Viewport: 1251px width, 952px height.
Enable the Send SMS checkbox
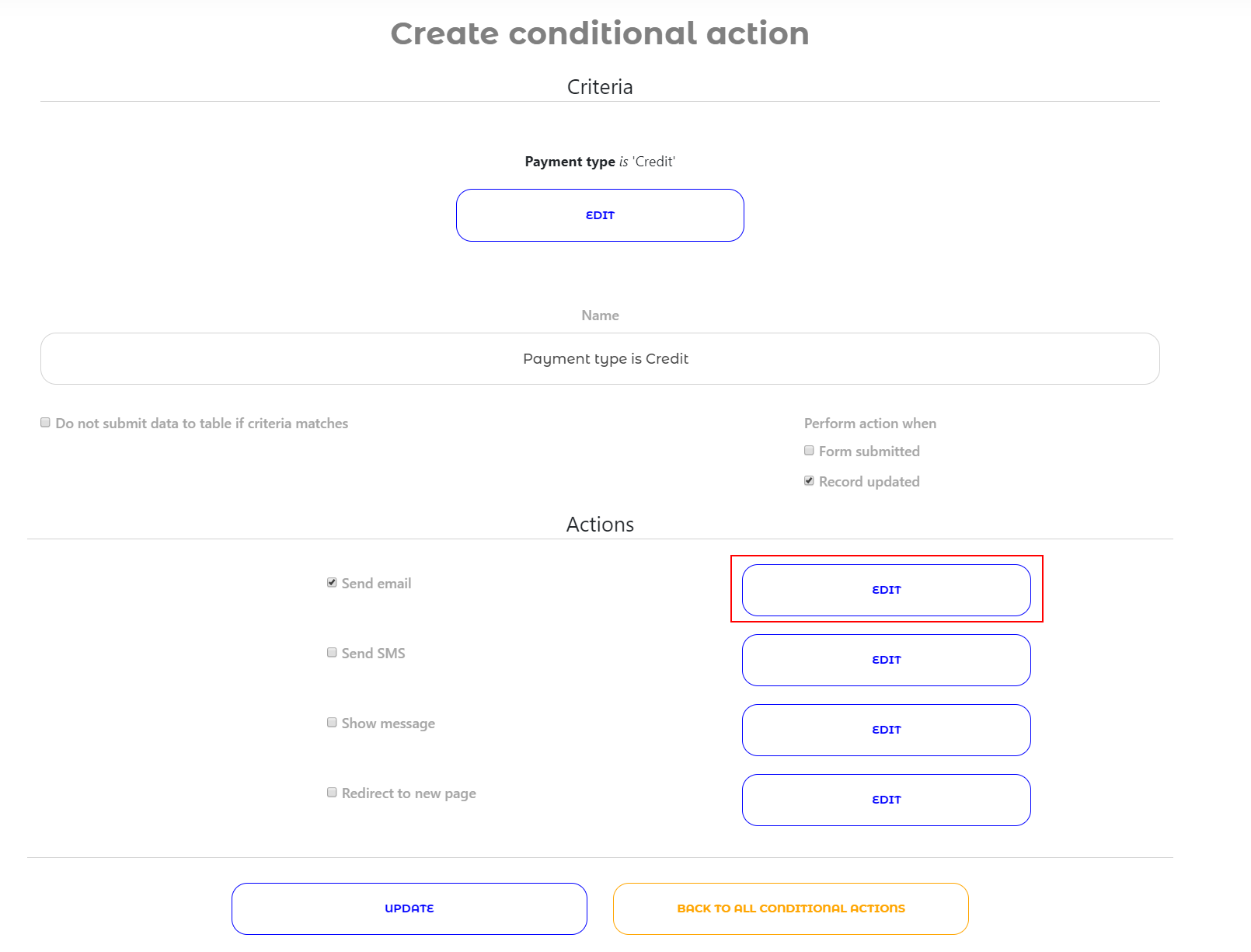(332, 653)
